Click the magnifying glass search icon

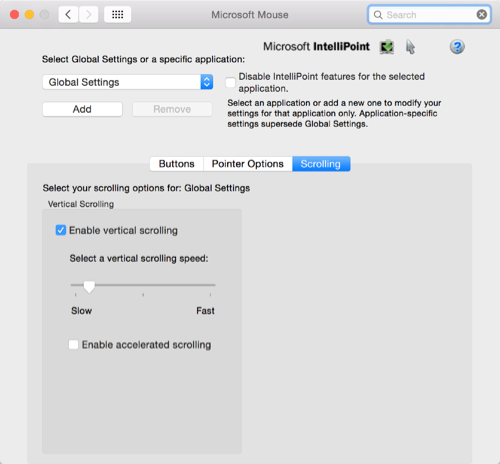click(378, 15)
